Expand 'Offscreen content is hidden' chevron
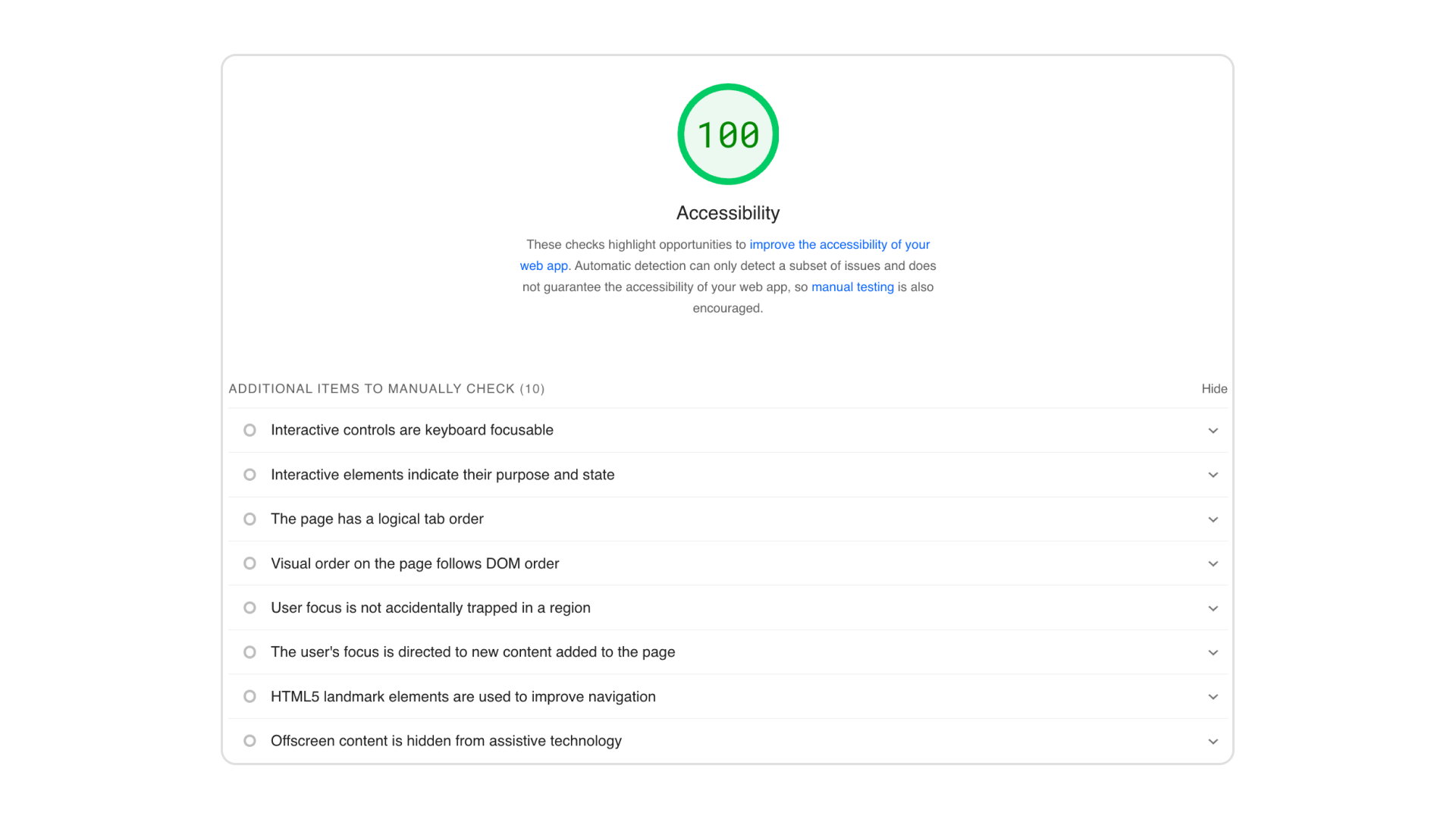Screen dimensions: 1456x819 [1213, 741]
